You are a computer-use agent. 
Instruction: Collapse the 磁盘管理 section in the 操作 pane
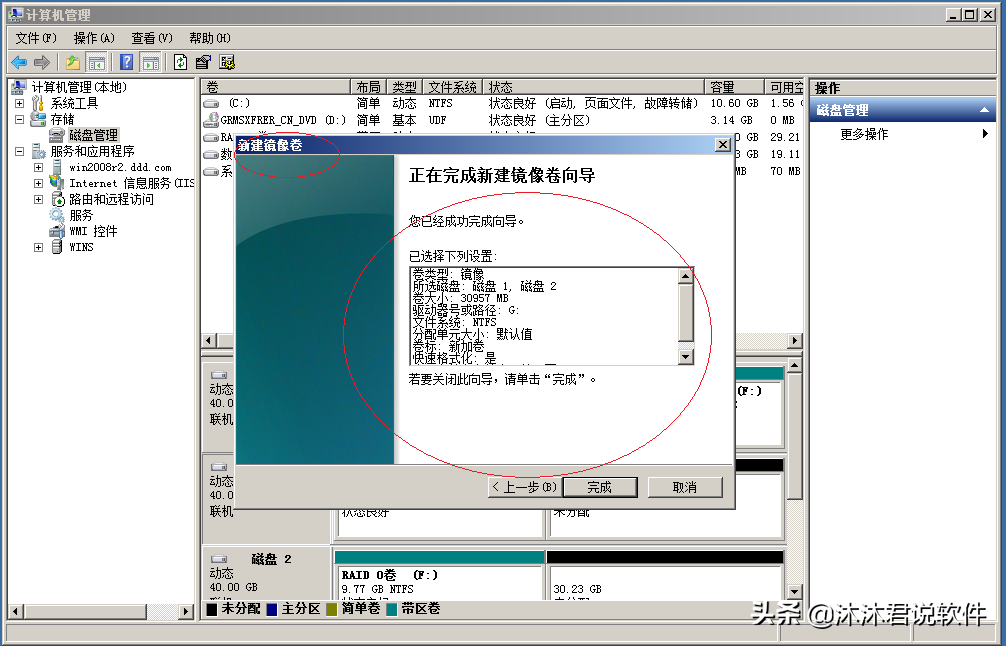click(x=984, y=110)
